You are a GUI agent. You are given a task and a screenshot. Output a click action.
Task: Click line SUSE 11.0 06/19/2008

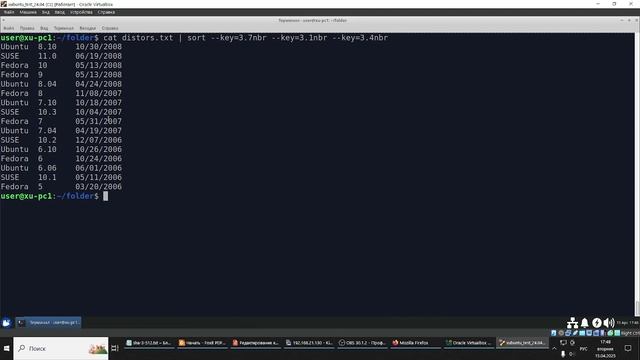pos(61,56)
